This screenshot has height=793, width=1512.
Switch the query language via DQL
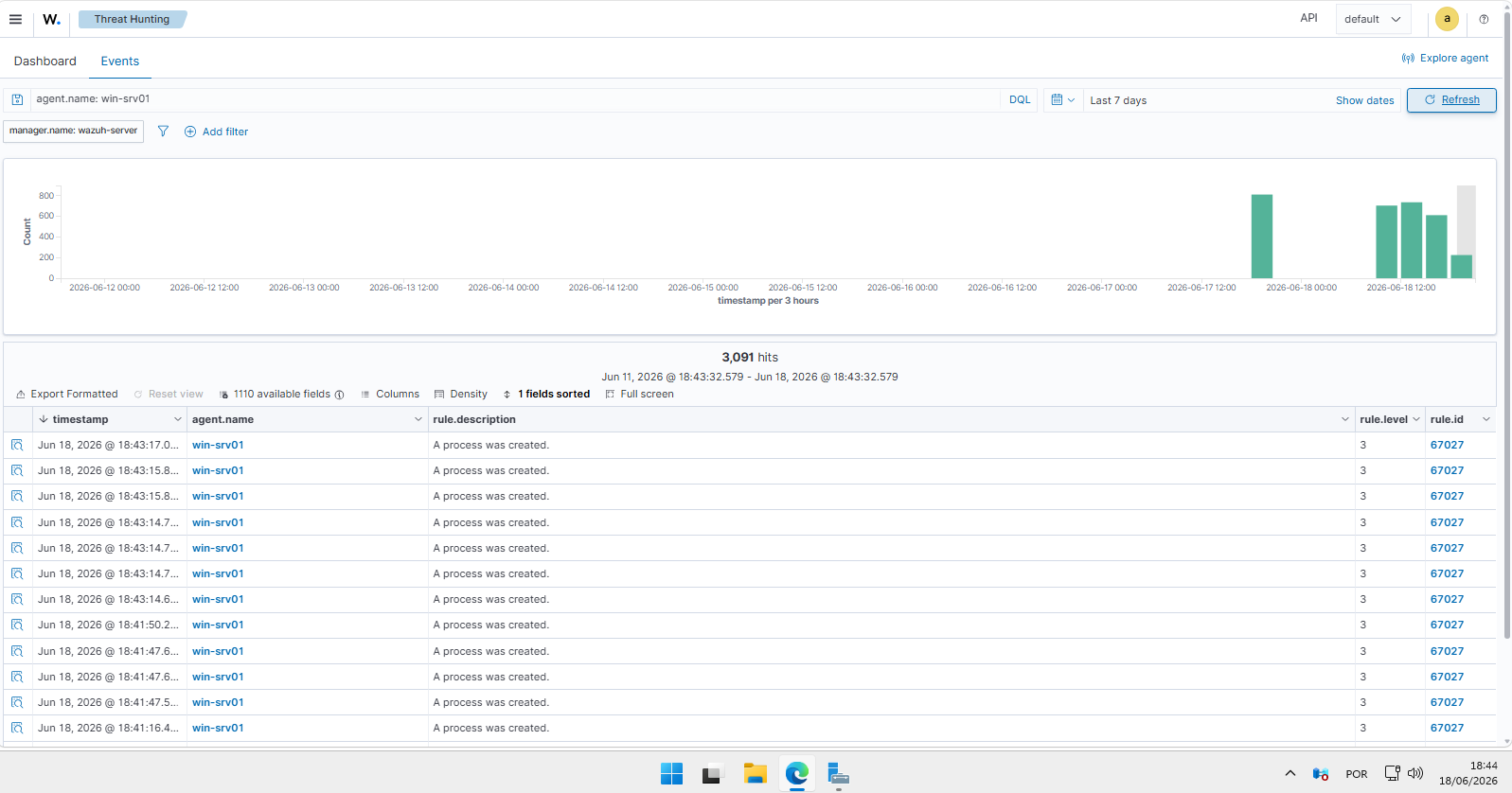[1020, 99]
